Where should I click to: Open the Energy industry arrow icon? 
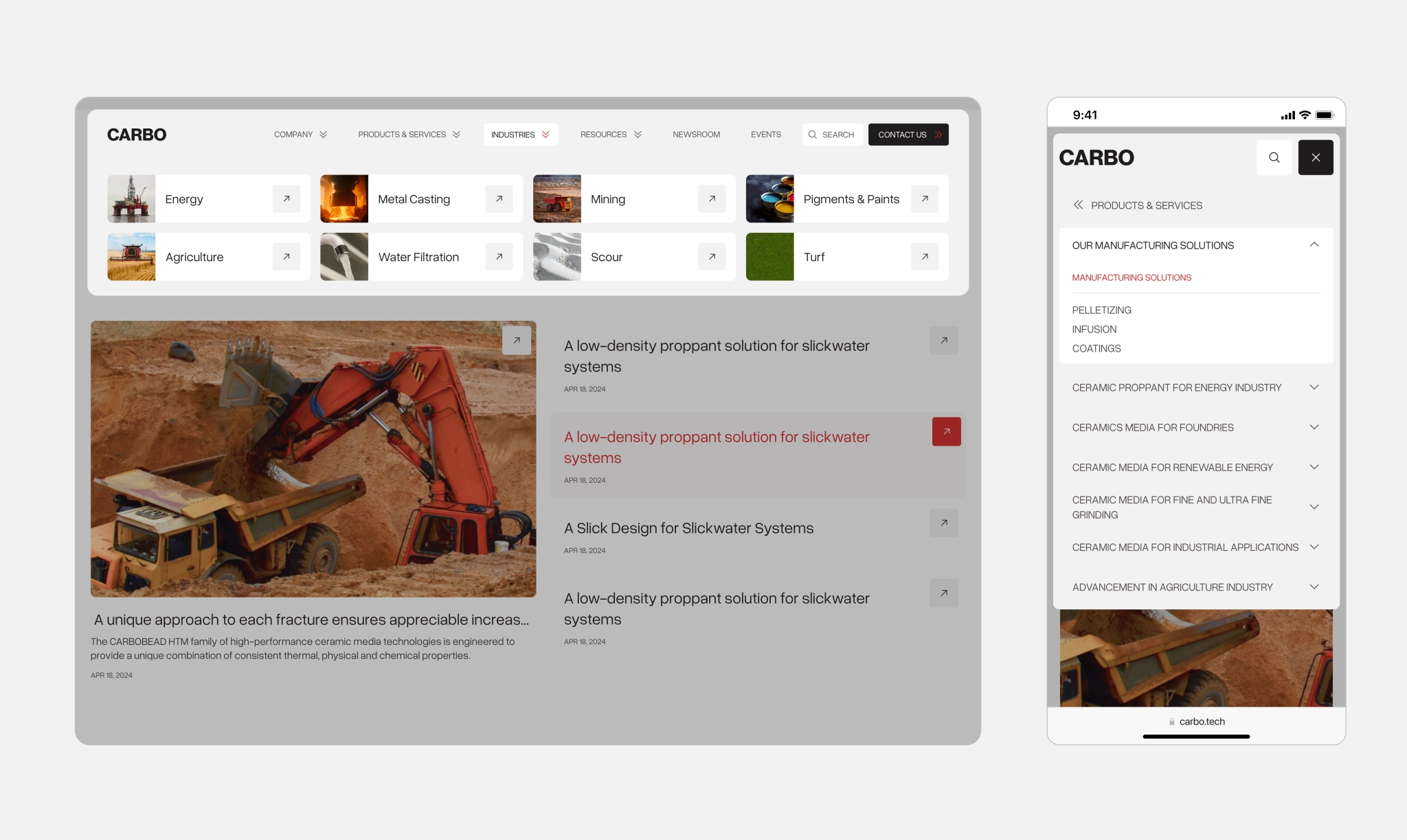286,198
